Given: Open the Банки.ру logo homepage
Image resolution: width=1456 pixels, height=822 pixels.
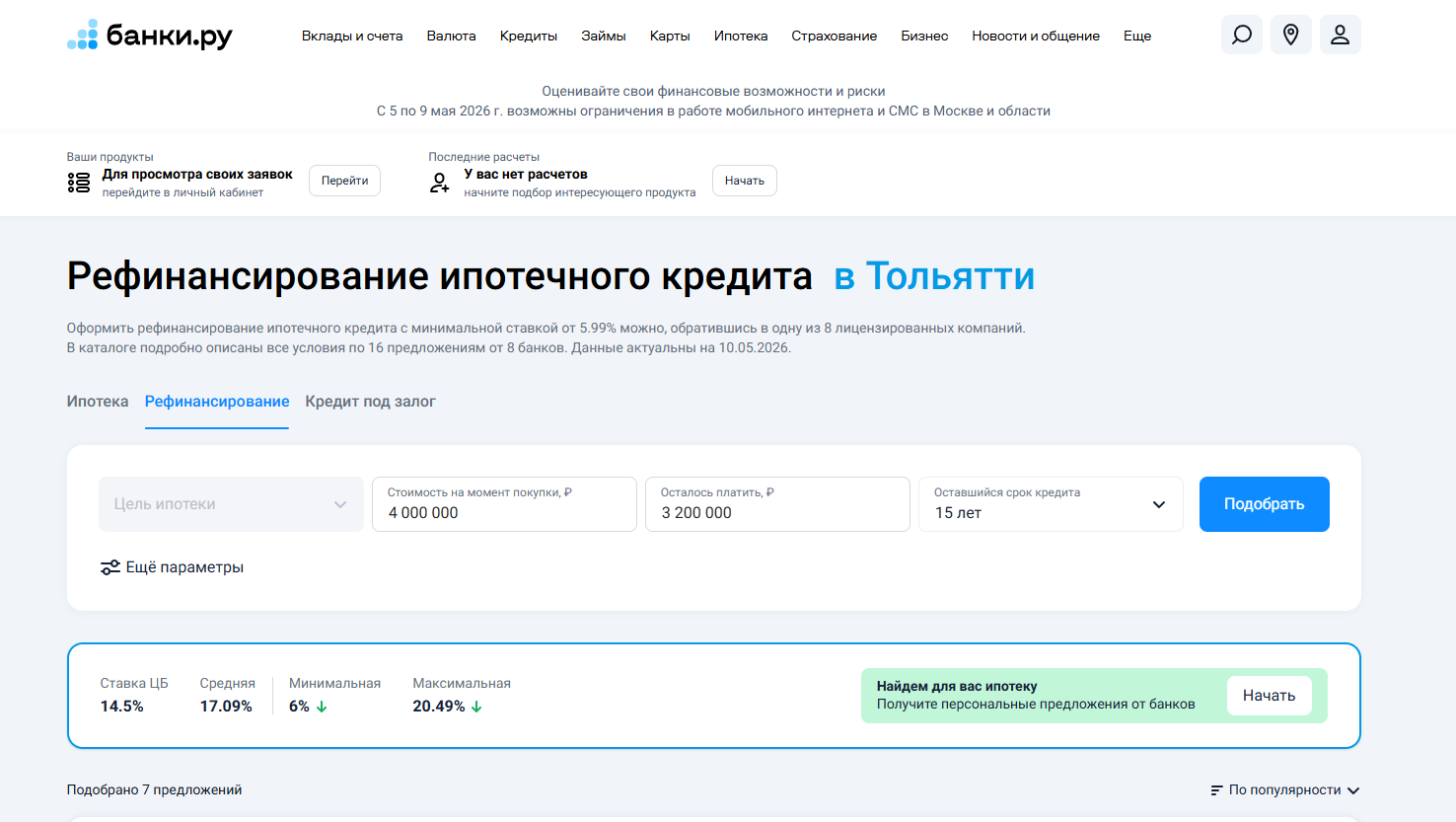Looking at the screenshot, I should pos(150,36).
